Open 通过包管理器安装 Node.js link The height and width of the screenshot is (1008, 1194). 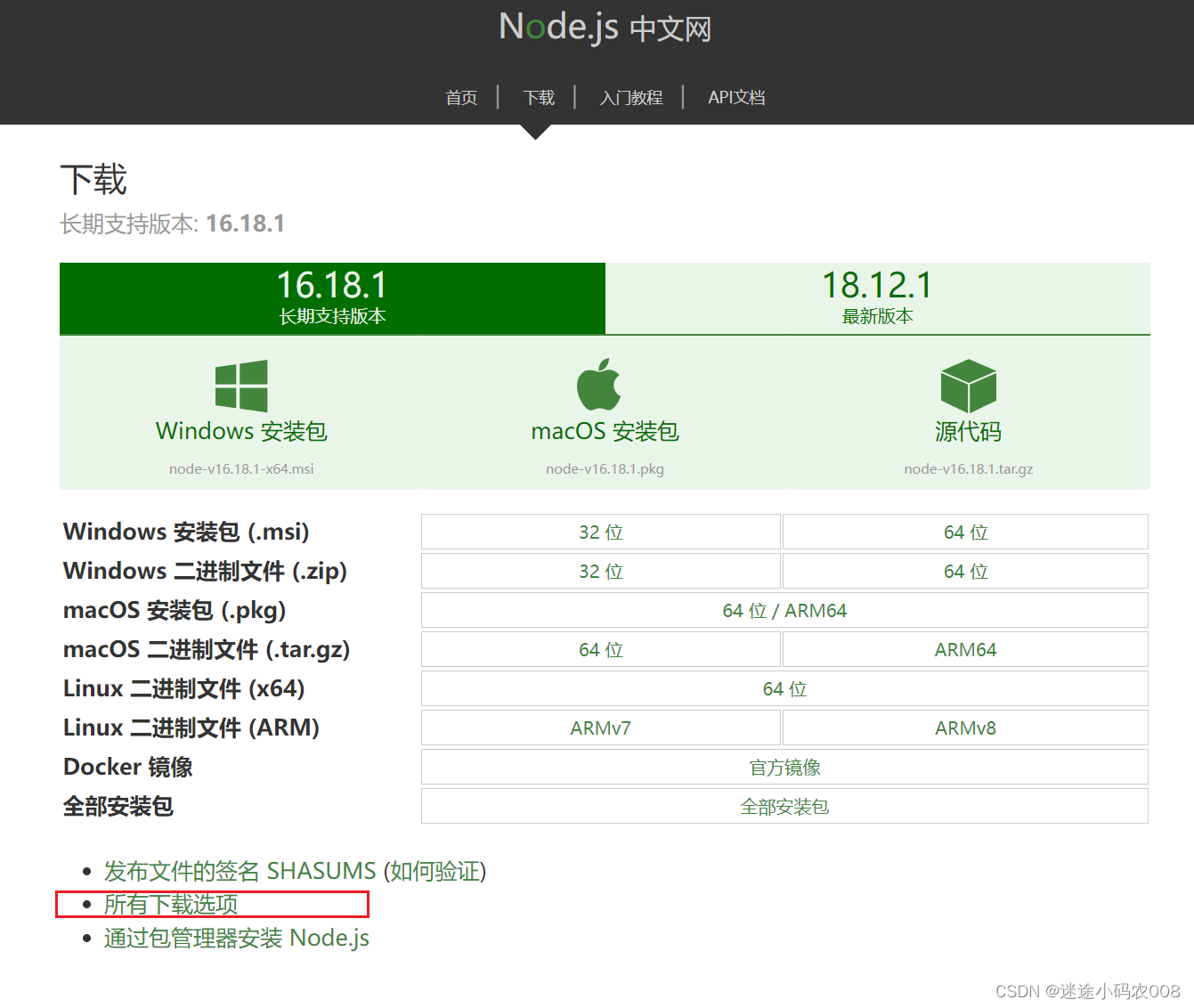point(237,938)
